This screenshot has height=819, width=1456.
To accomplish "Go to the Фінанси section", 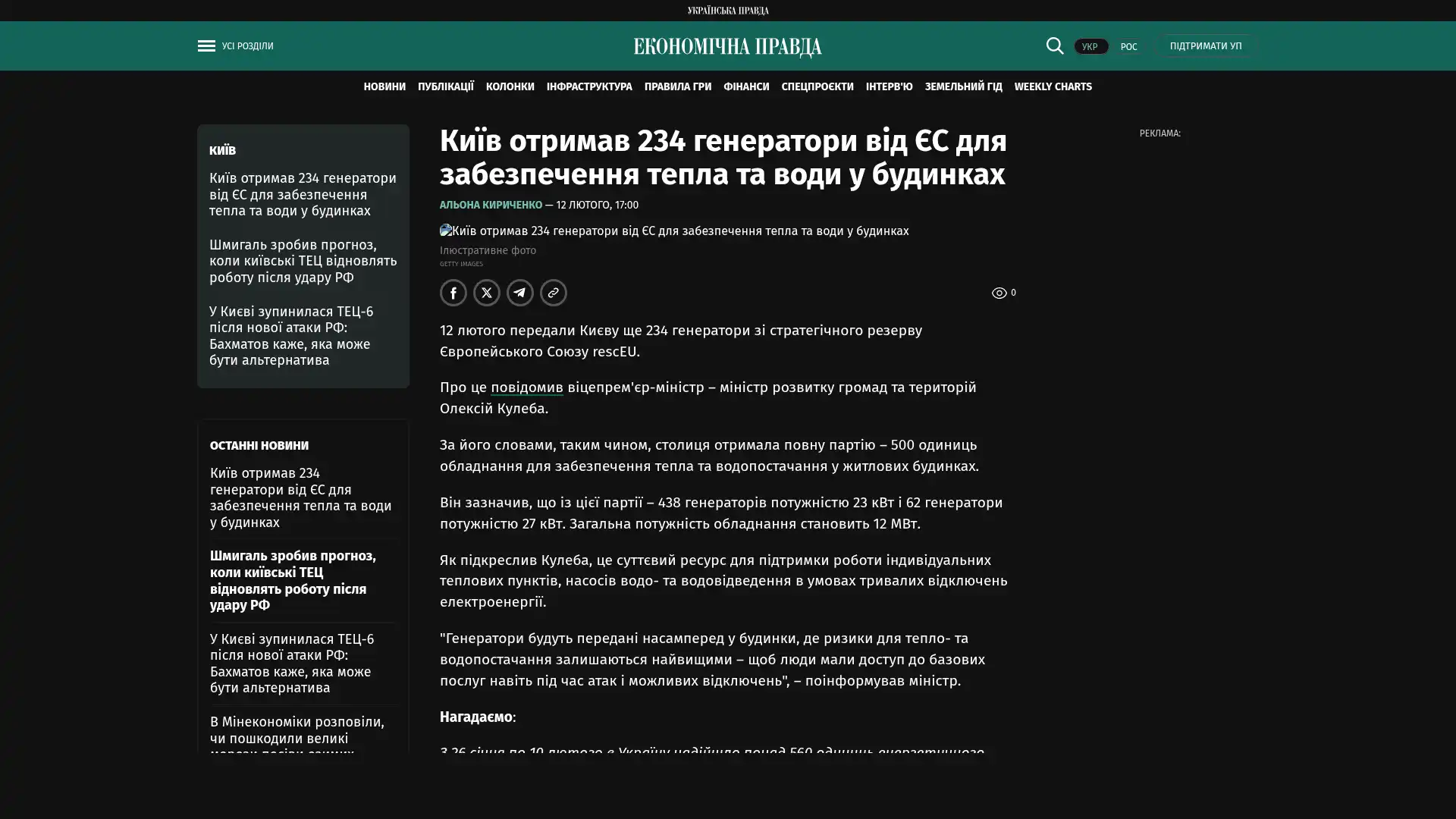I will 745,86.
